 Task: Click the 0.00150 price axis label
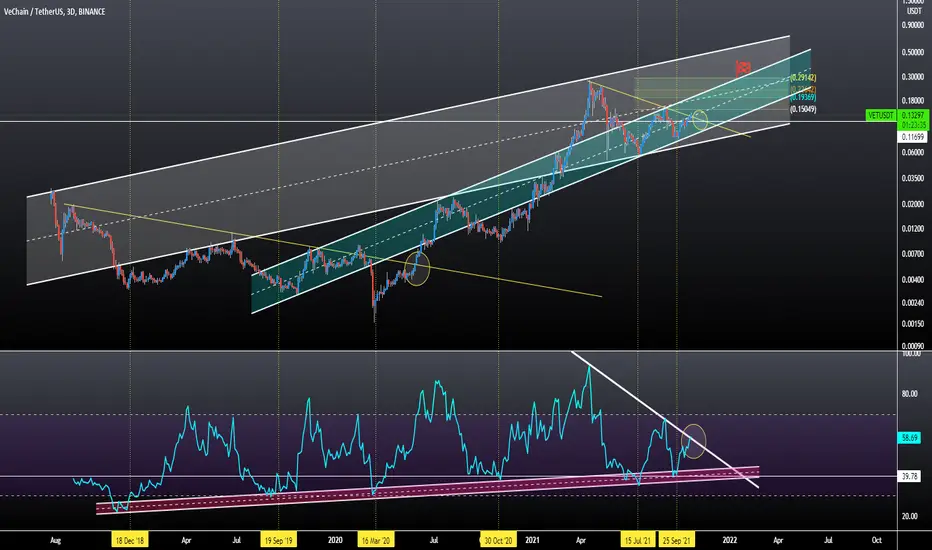(x=913, y=324)
